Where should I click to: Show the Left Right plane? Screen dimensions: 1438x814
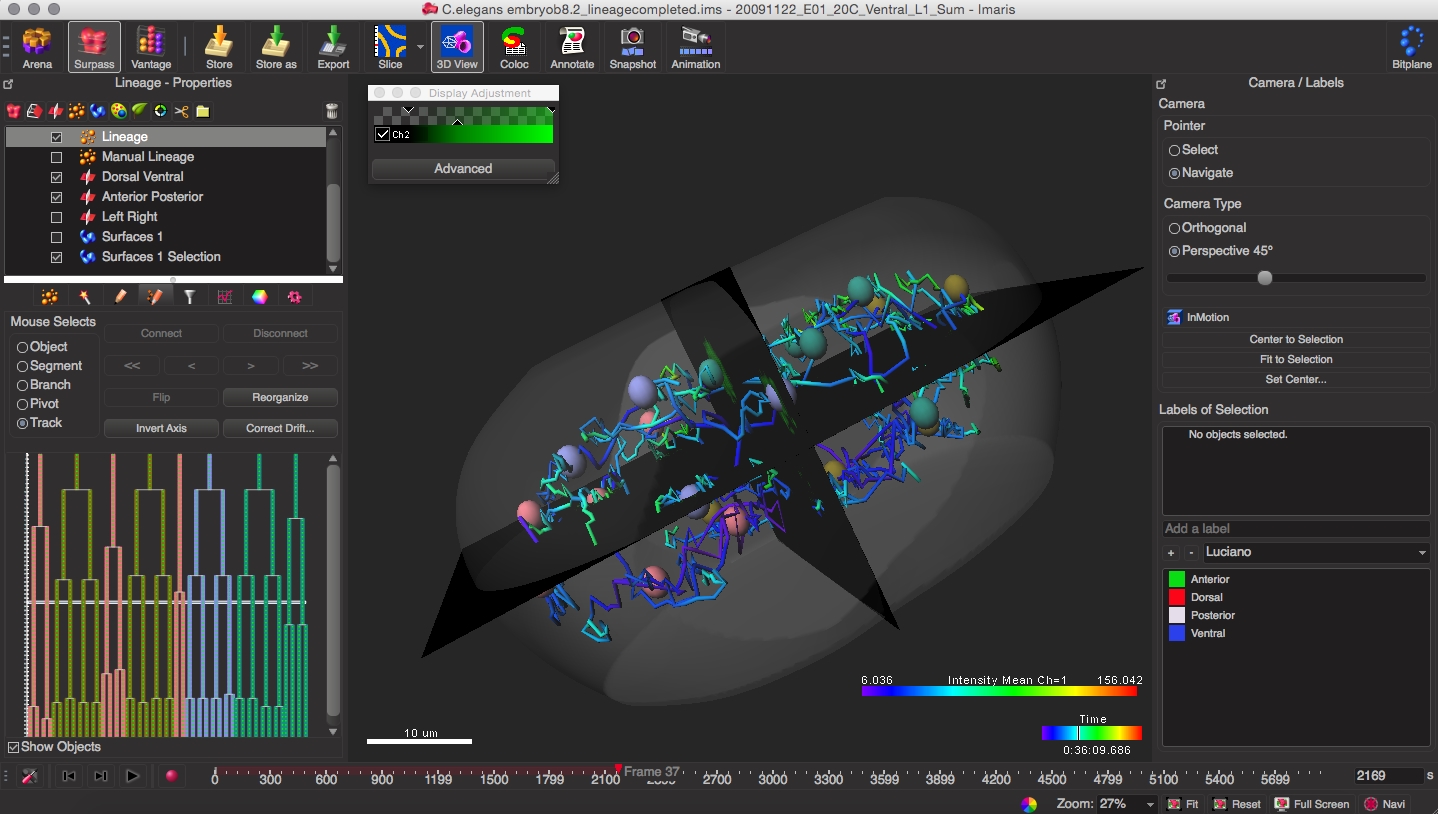[x=57, y=217]
